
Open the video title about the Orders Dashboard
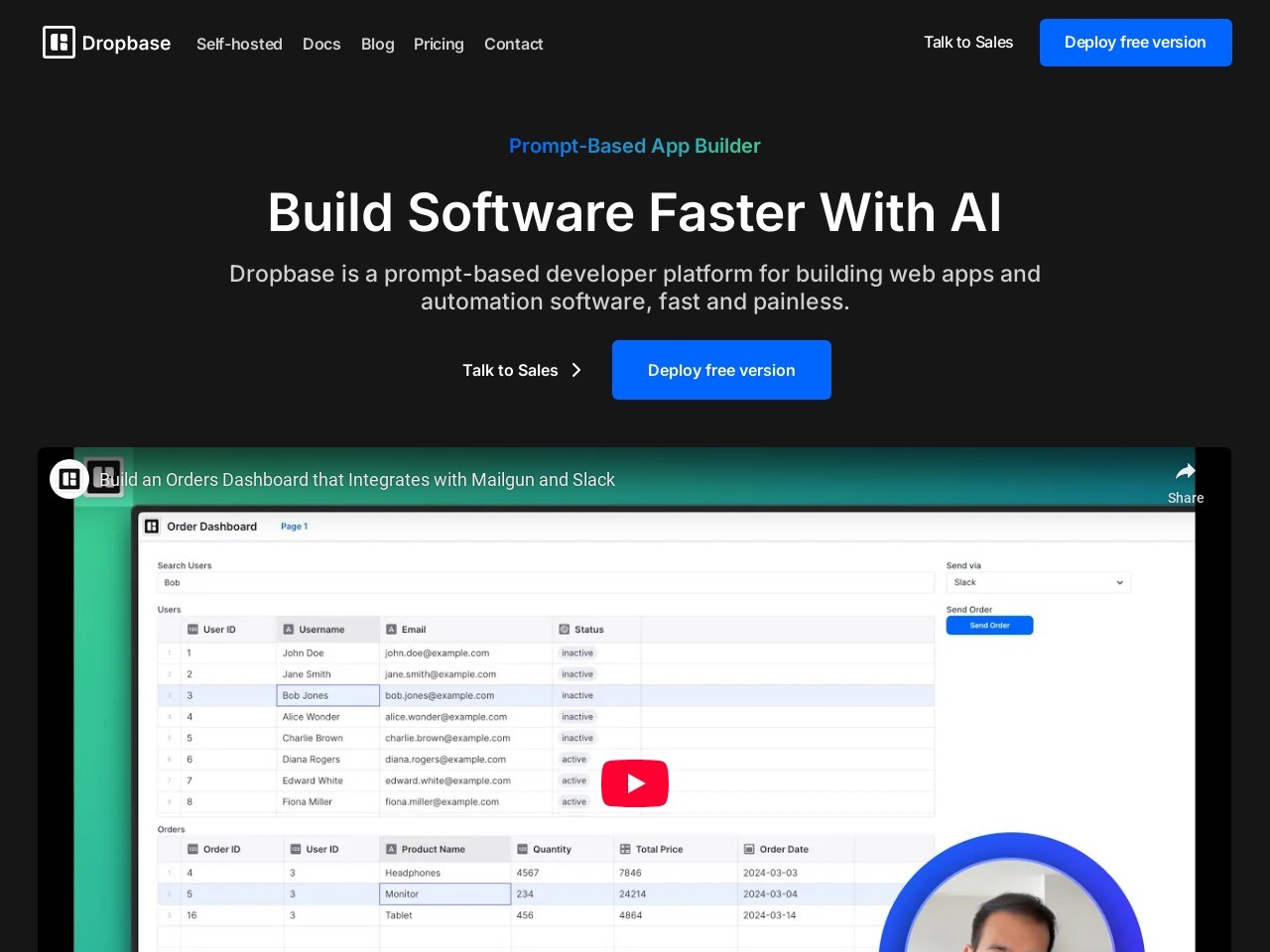coord(357,480)
